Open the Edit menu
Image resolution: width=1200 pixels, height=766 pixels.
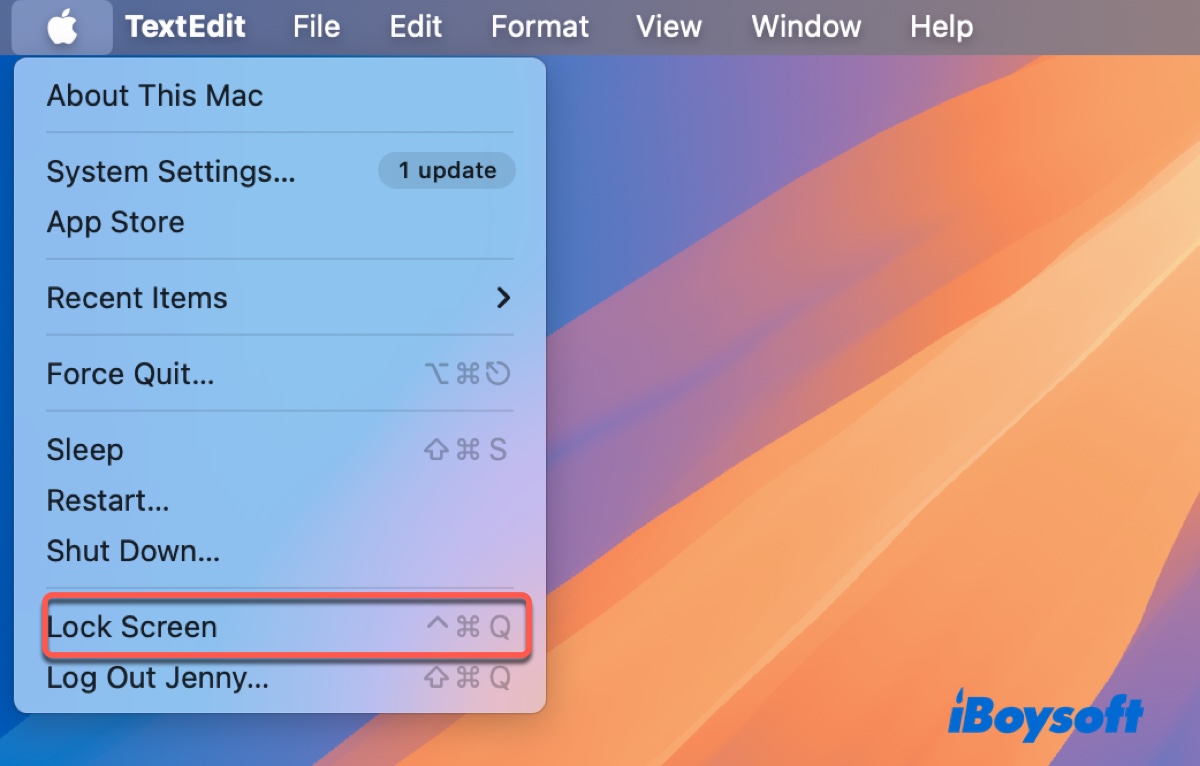416,27
